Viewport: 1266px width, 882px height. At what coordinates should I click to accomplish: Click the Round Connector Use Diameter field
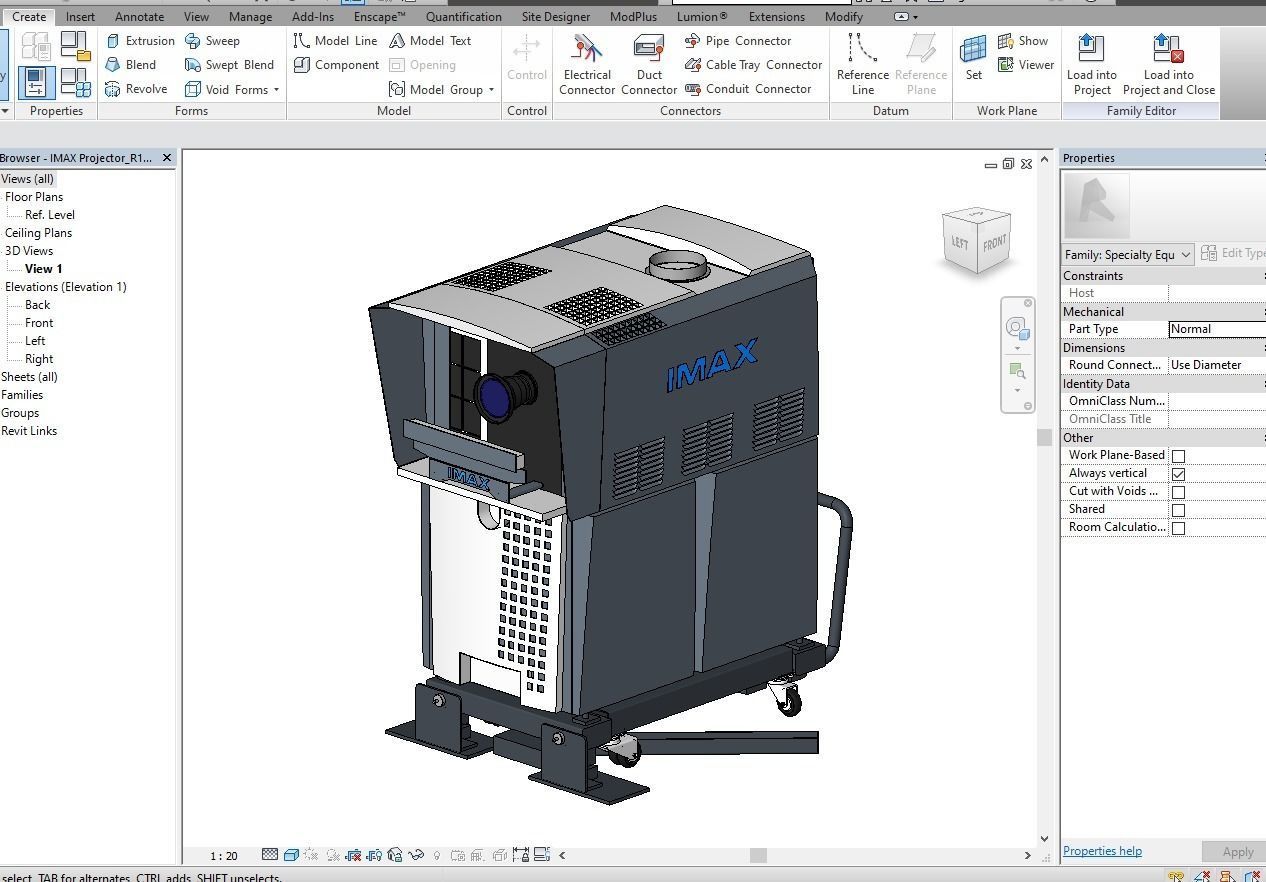pos(1217,365)
